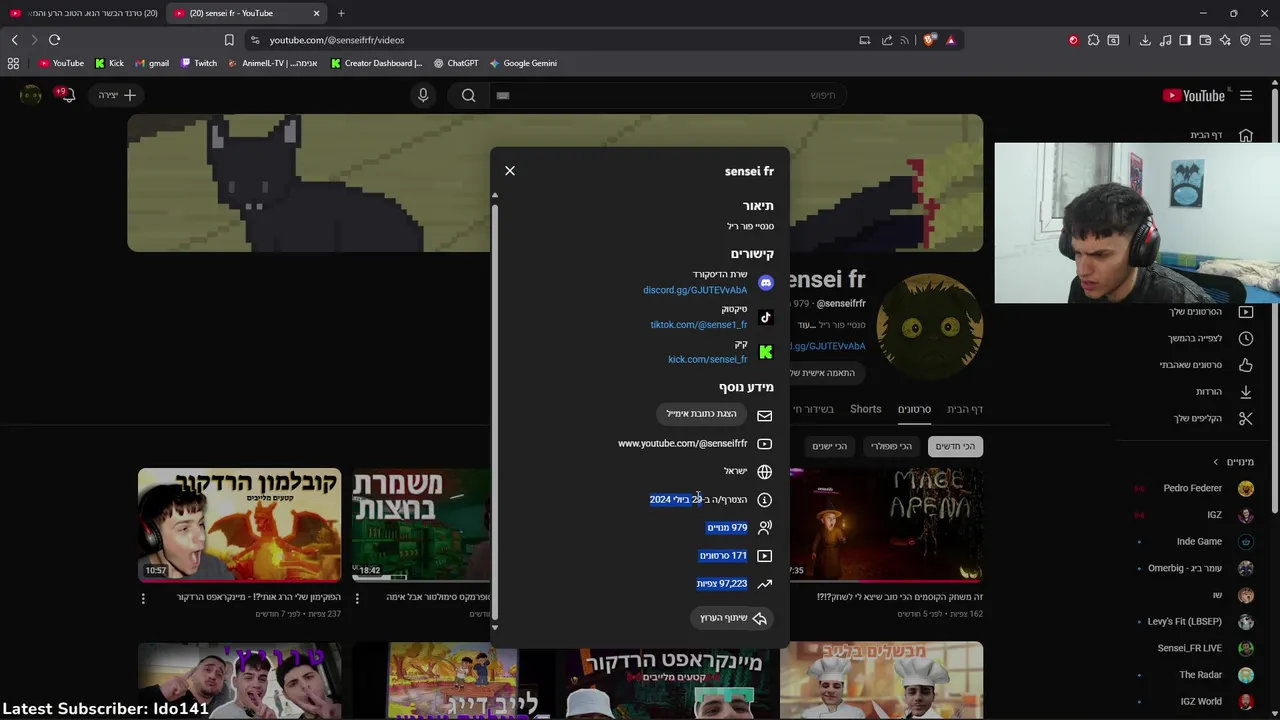Select the Latest sort chip
Viewport: 1280px width, 720px height.
[955, 446]
